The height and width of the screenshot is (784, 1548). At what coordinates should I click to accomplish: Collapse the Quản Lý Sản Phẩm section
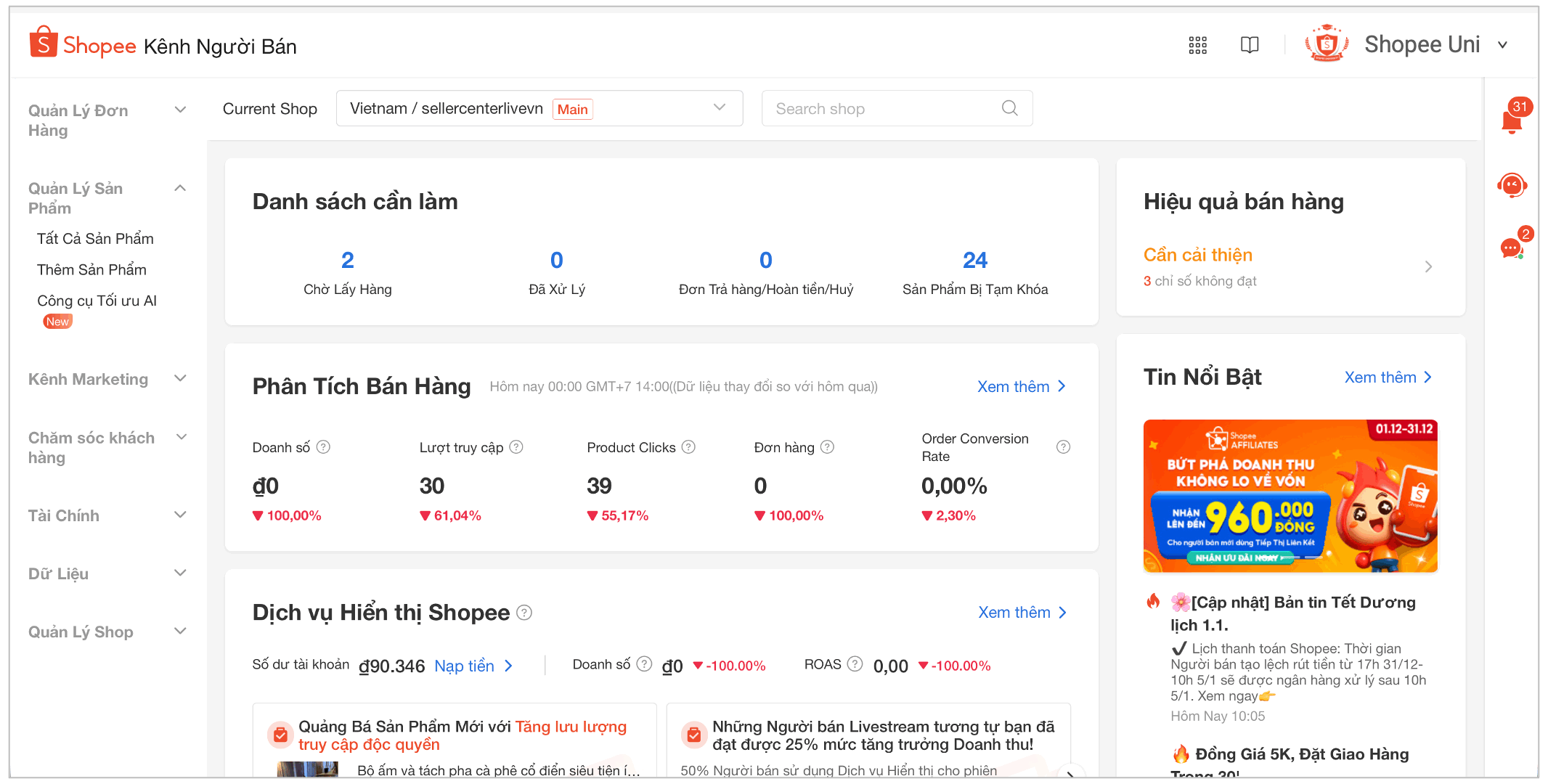click(179, 187)
